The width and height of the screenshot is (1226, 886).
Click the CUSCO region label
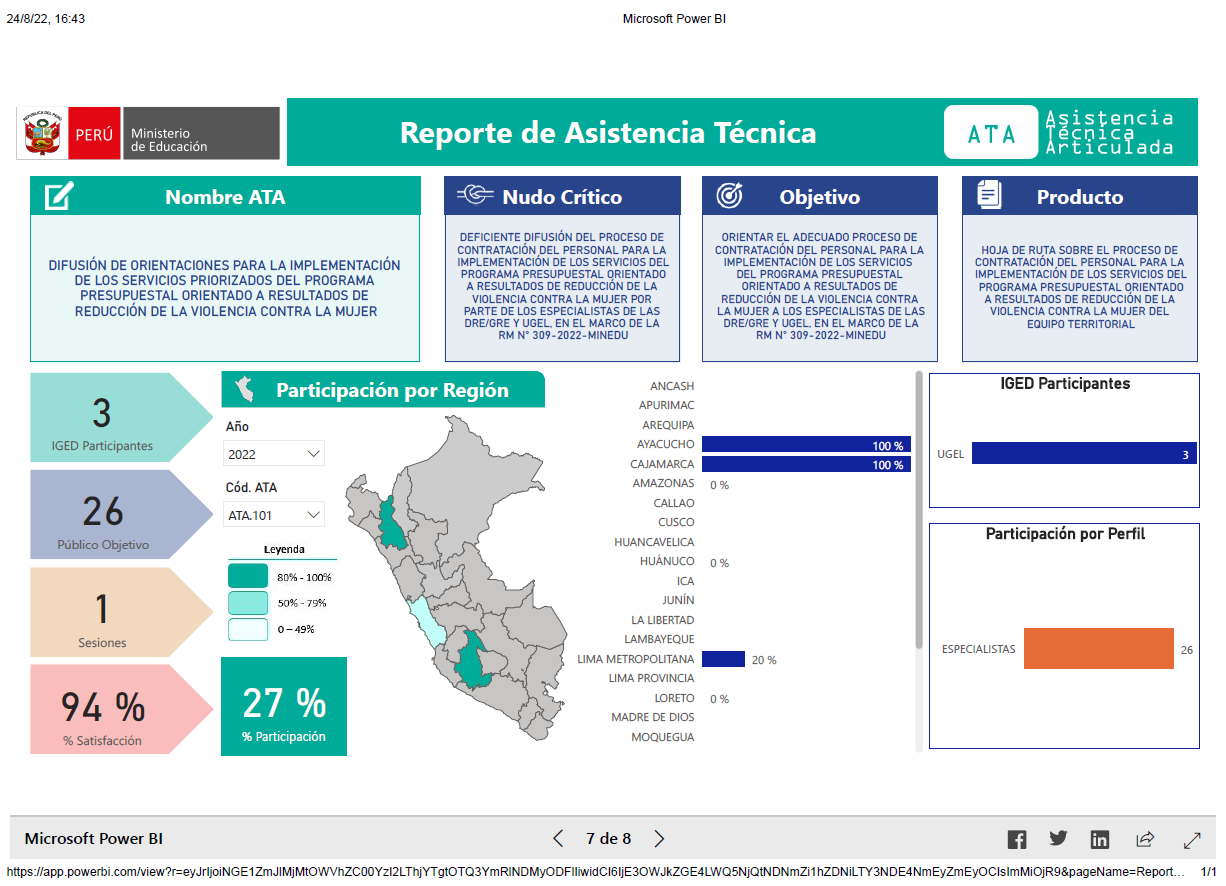[x=676, y=523]
